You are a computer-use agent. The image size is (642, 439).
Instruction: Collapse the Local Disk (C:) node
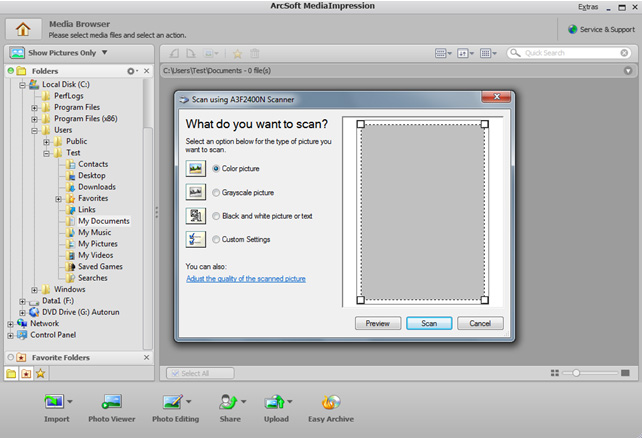[23, 85]
